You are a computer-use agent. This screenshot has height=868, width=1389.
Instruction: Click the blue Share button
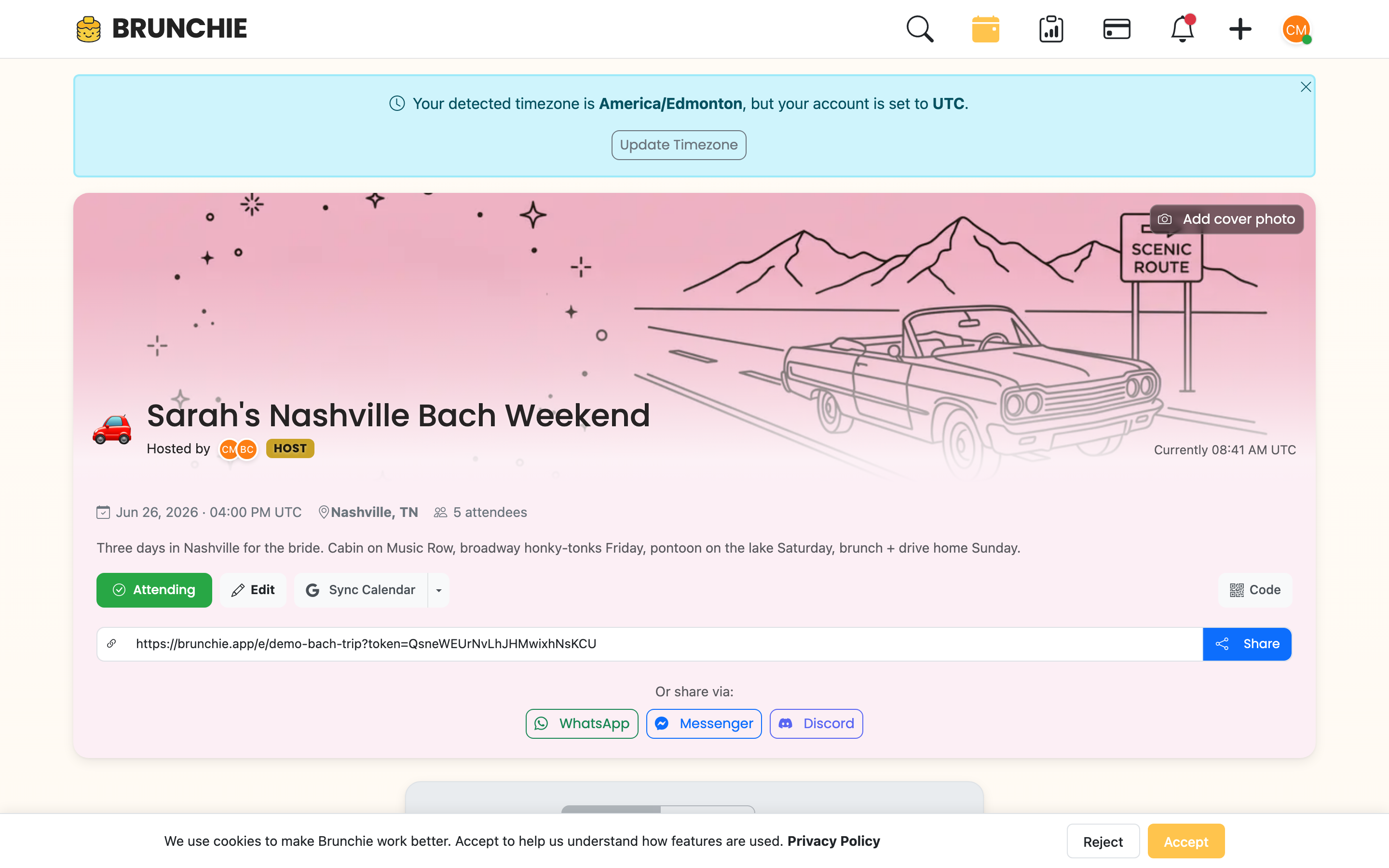pos(1247,644)
